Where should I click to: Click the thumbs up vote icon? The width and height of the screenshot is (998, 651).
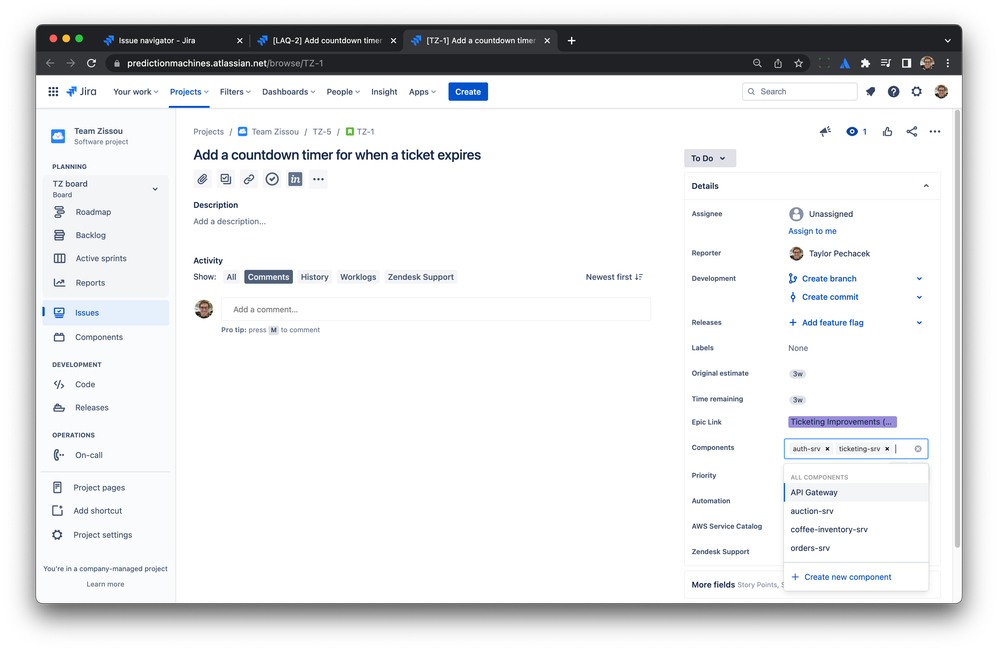click(x=887, y=132)
